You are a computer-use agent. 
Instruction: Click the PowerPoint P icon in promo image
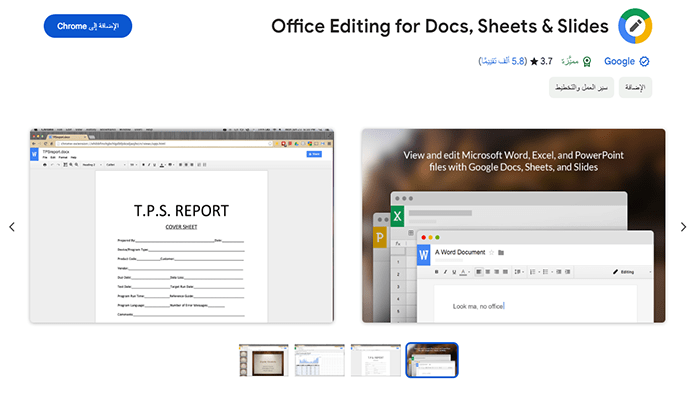tap(379, 238)
